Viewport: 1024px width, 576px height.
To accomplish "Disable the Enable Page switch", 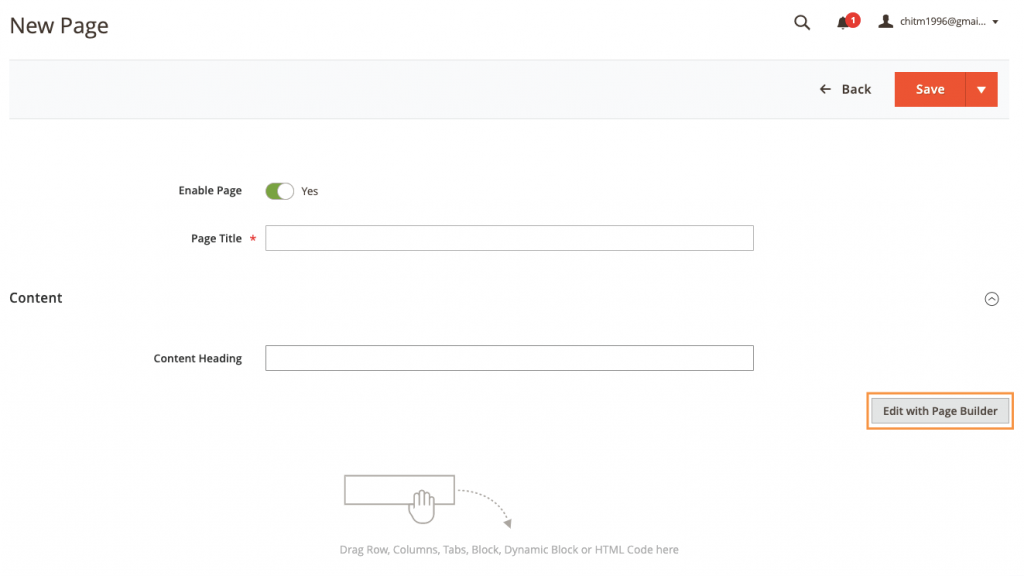I will click(279, 191).
